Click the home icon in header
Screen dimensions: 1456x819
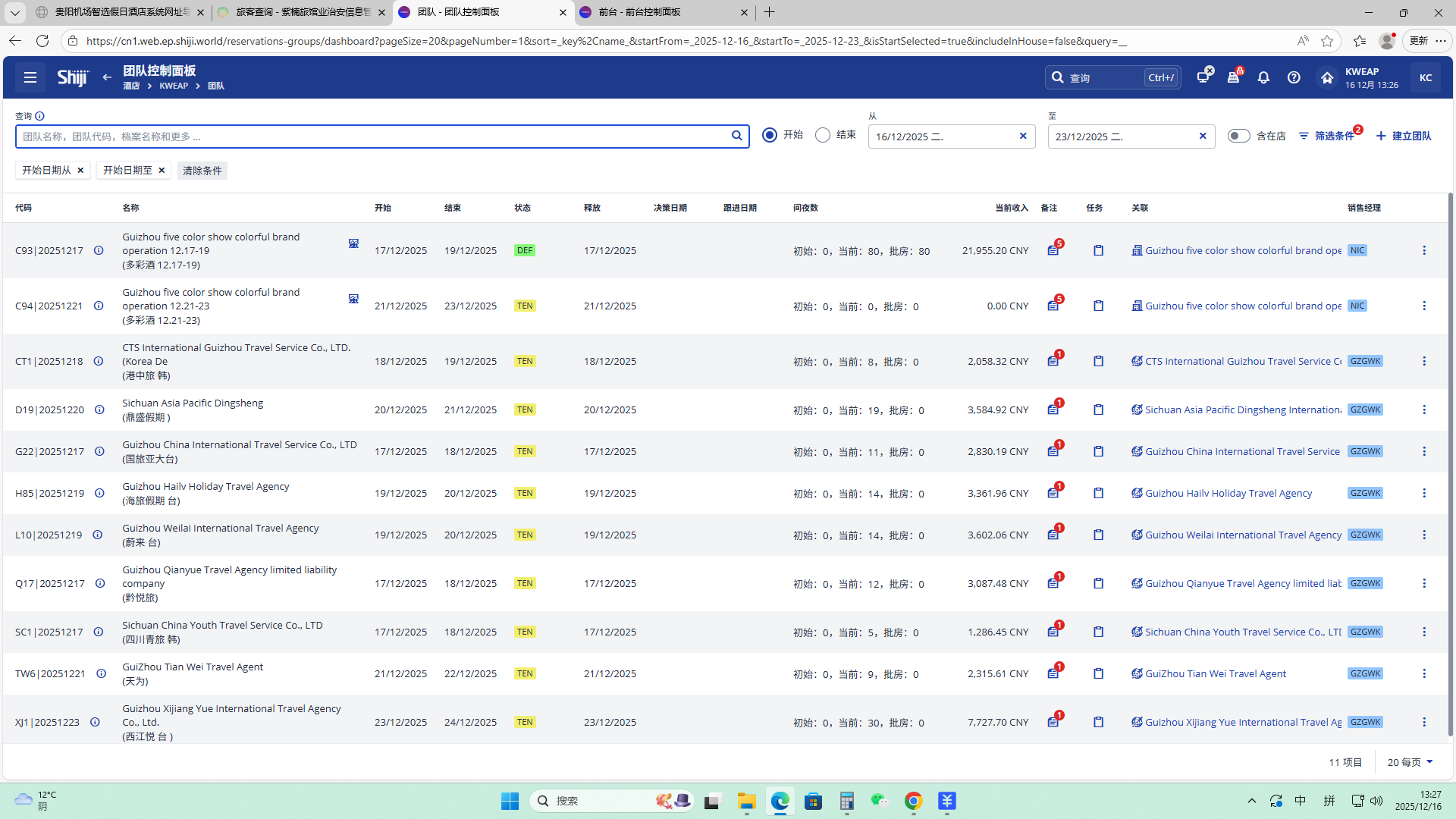click(1326, 77)
